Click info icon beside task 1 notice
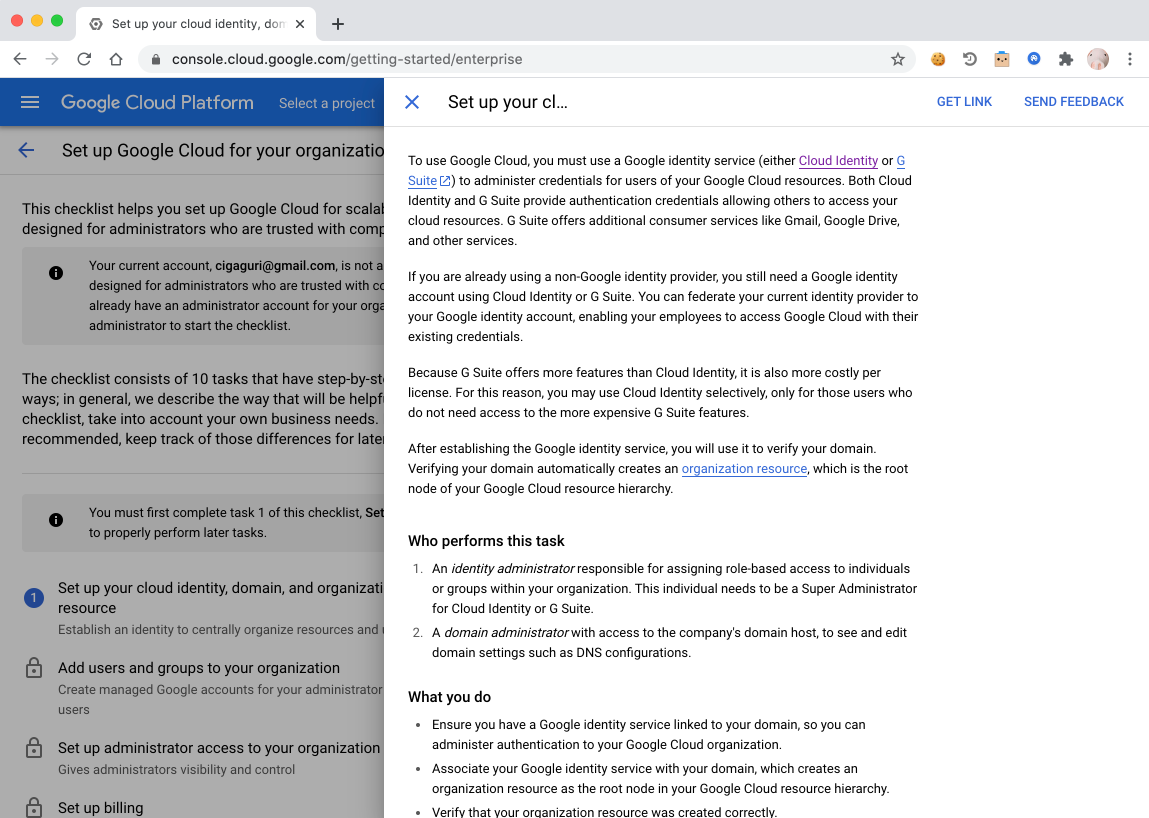The height and width of the screenshot is (818, 1149). coord(56,520)
